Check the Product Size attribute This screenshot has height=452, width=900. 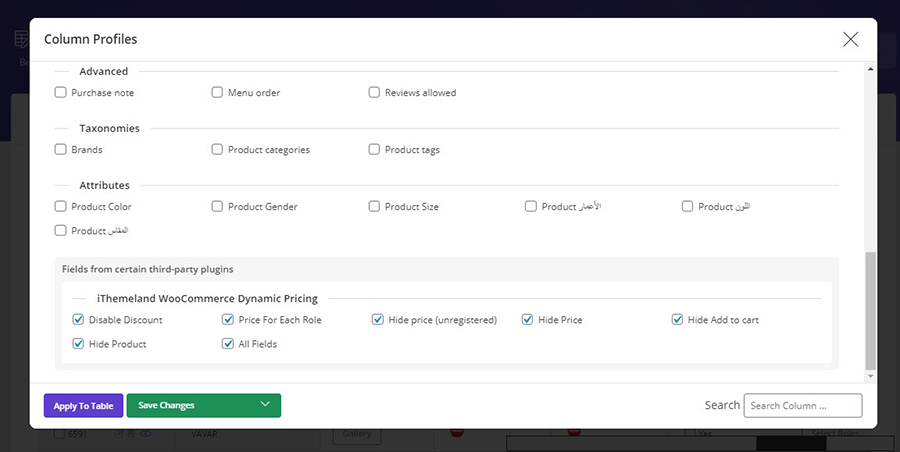(374, 206)
